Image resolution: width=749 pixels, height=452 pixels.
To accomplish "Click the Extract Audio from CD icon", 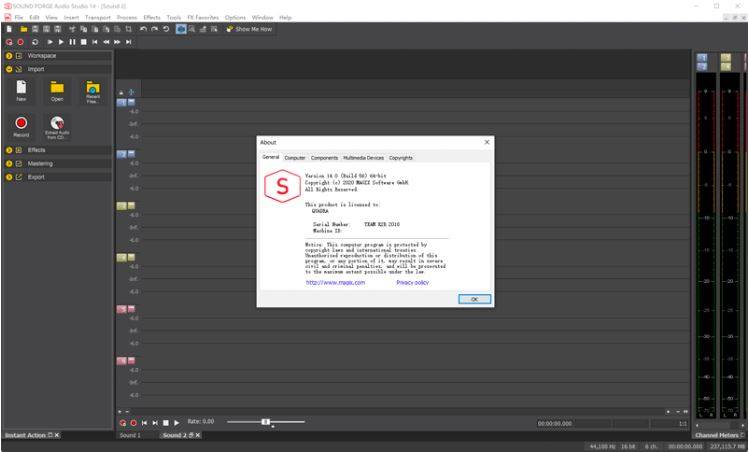I will 57,123.
